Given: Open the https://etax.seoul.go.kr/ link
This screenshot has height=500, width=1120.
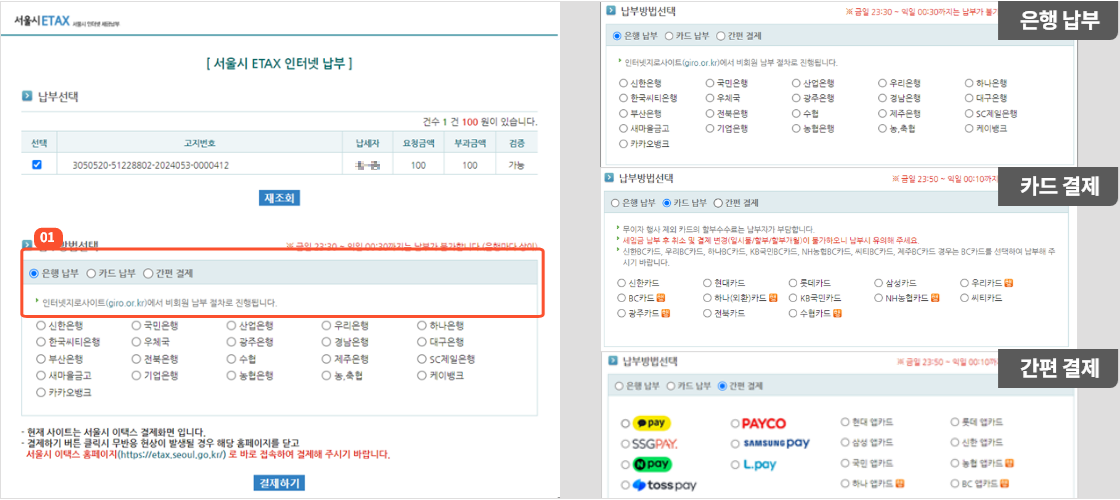Looking at the screenshot, I should [171, 454].
